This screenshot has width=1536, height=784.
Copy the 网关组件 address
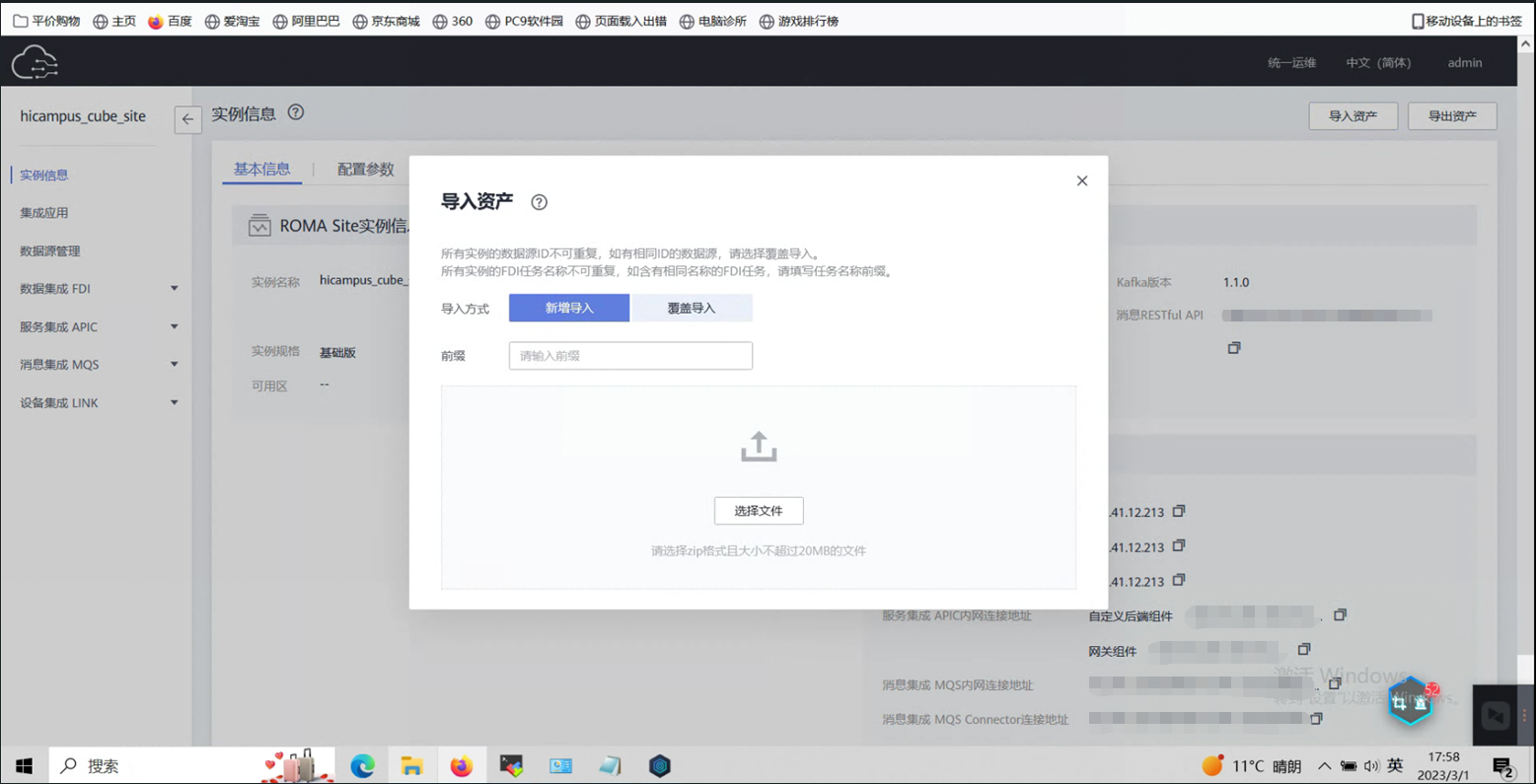click(x=1304, y=650)
